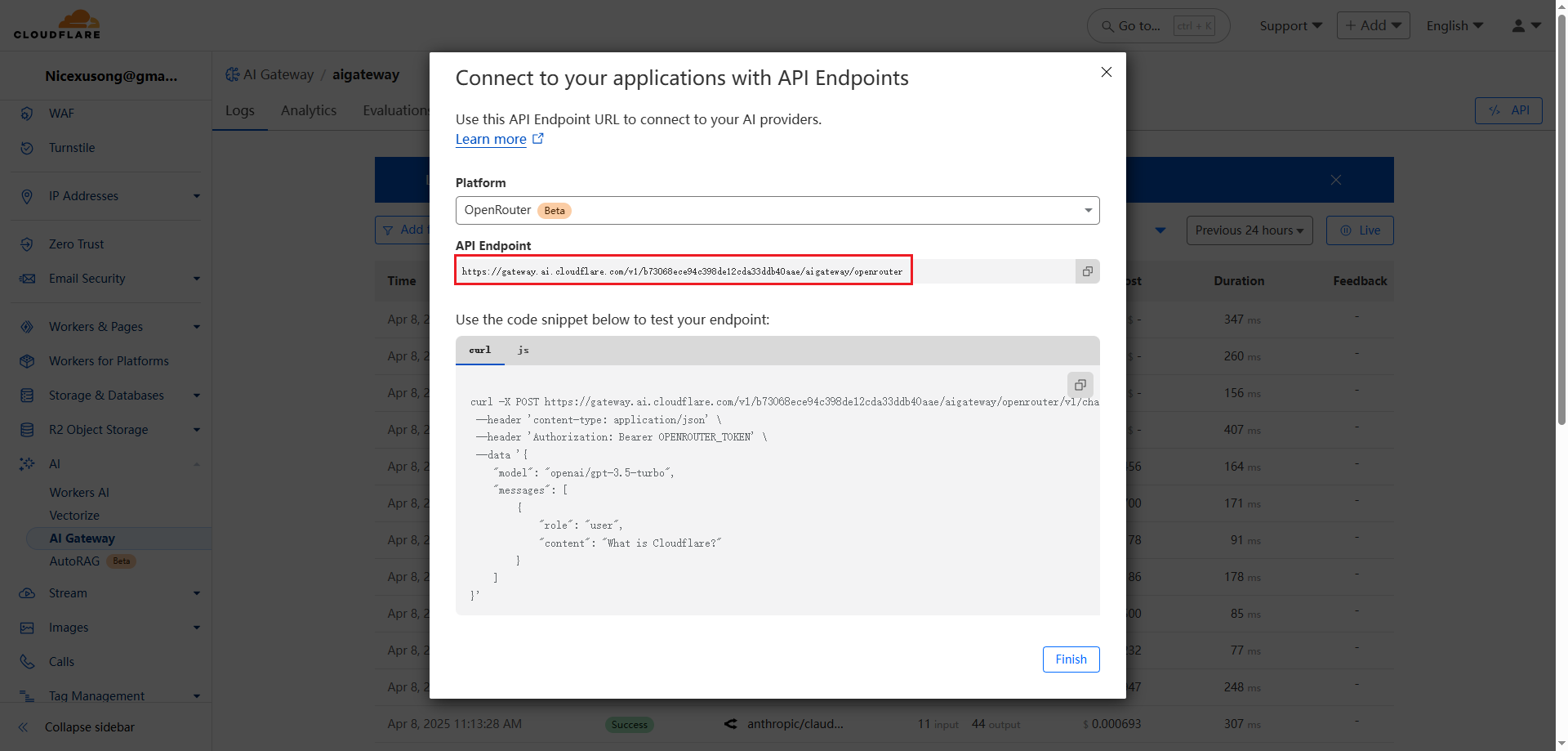
Task: Click the Finish button
Action: (1070, 659)
